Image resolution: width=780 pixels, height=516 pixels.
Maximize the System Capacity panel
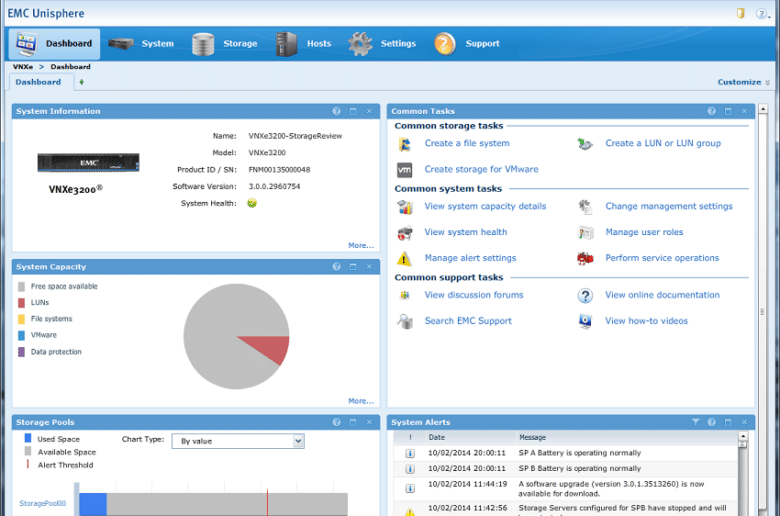click(353, 267)
